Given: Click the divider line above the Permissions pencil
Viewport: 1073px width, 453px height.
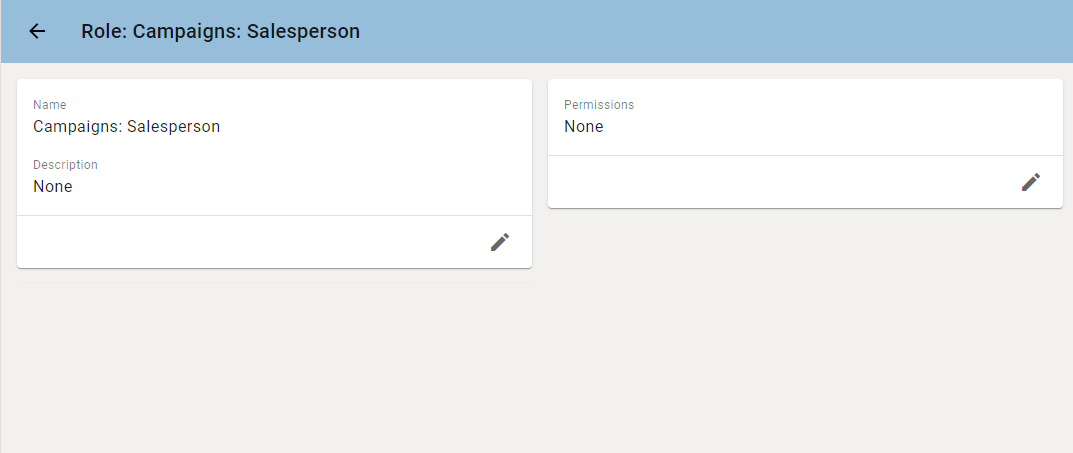Looking at the screenshot, I should (805, 155).
